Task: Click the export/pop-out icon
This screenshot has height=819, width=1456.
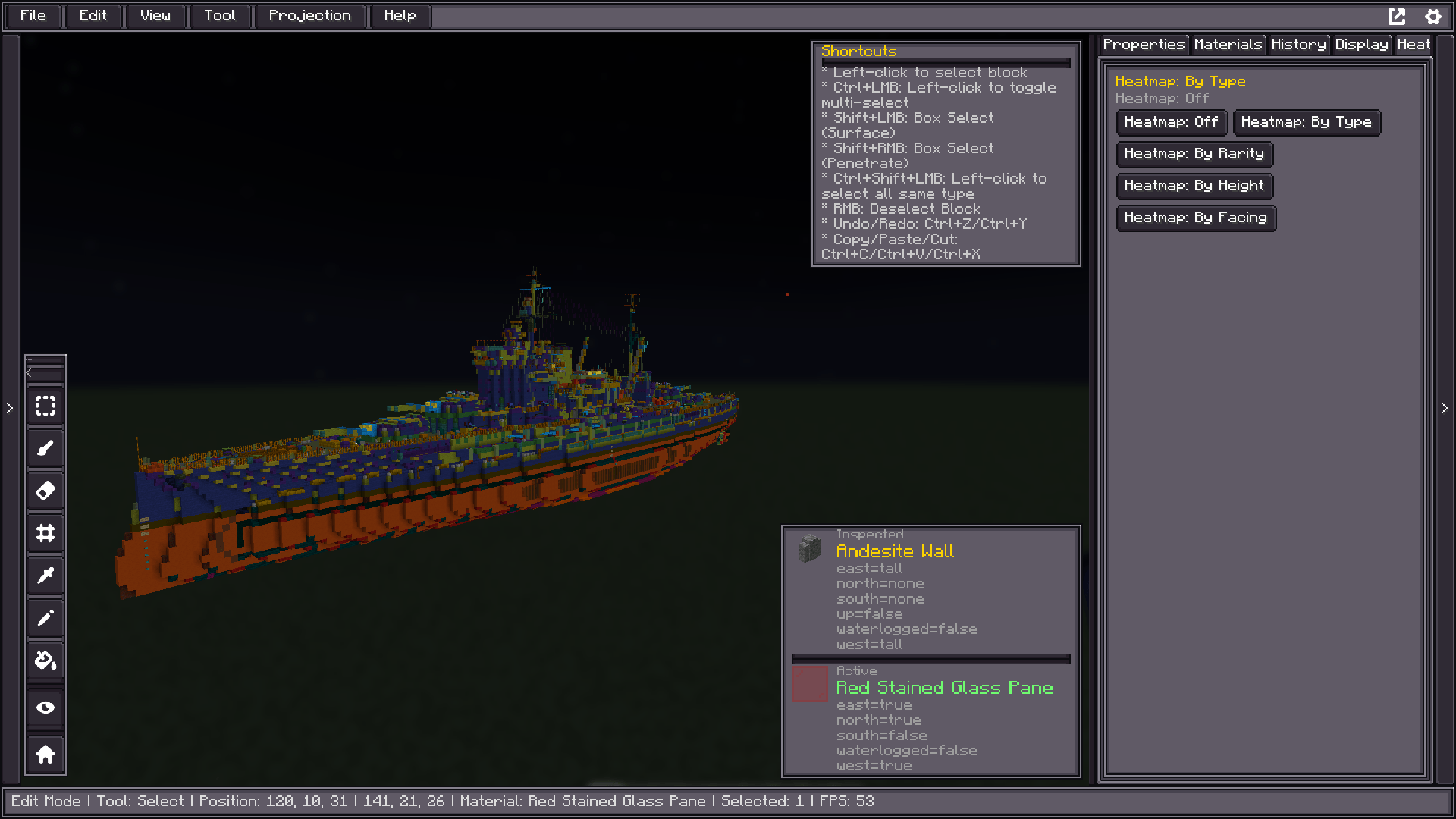Action: pyautogui.click(x=1397, y=16)
